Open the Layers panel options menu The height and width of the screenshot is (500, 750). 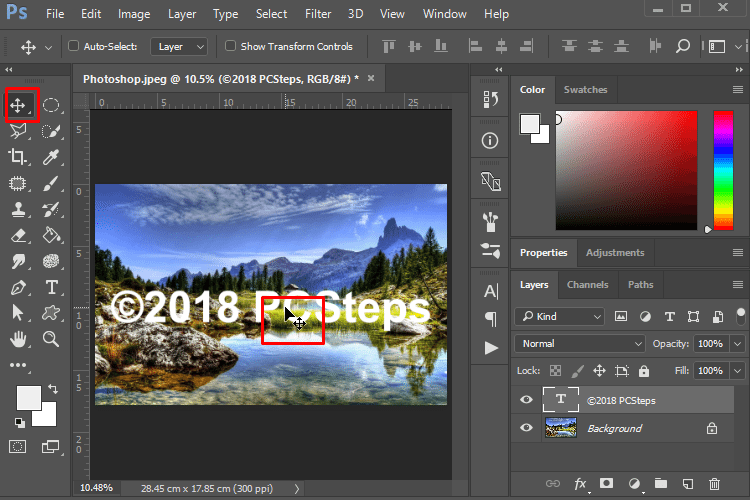tap(738, 285)
